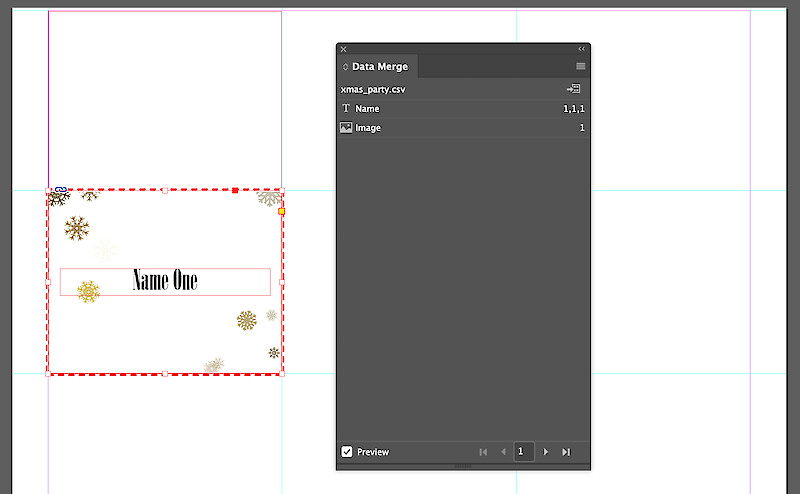
Task: Click the Create Merged Document icon
Action: pos(573,89)
